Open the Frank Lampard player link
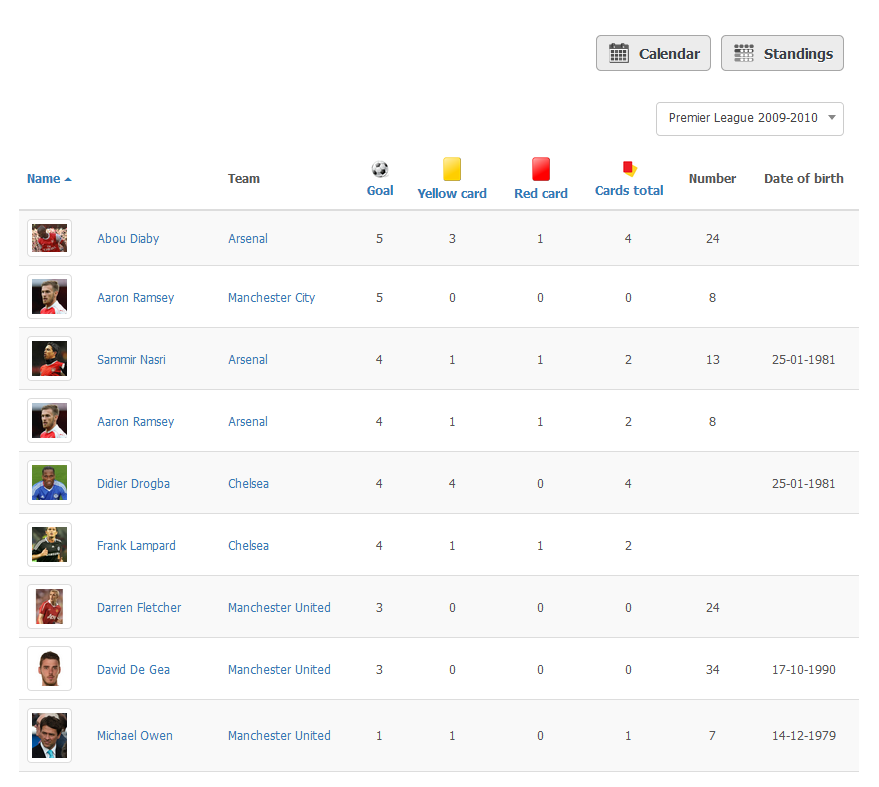879x787 pixels. (x=136, y=546)
